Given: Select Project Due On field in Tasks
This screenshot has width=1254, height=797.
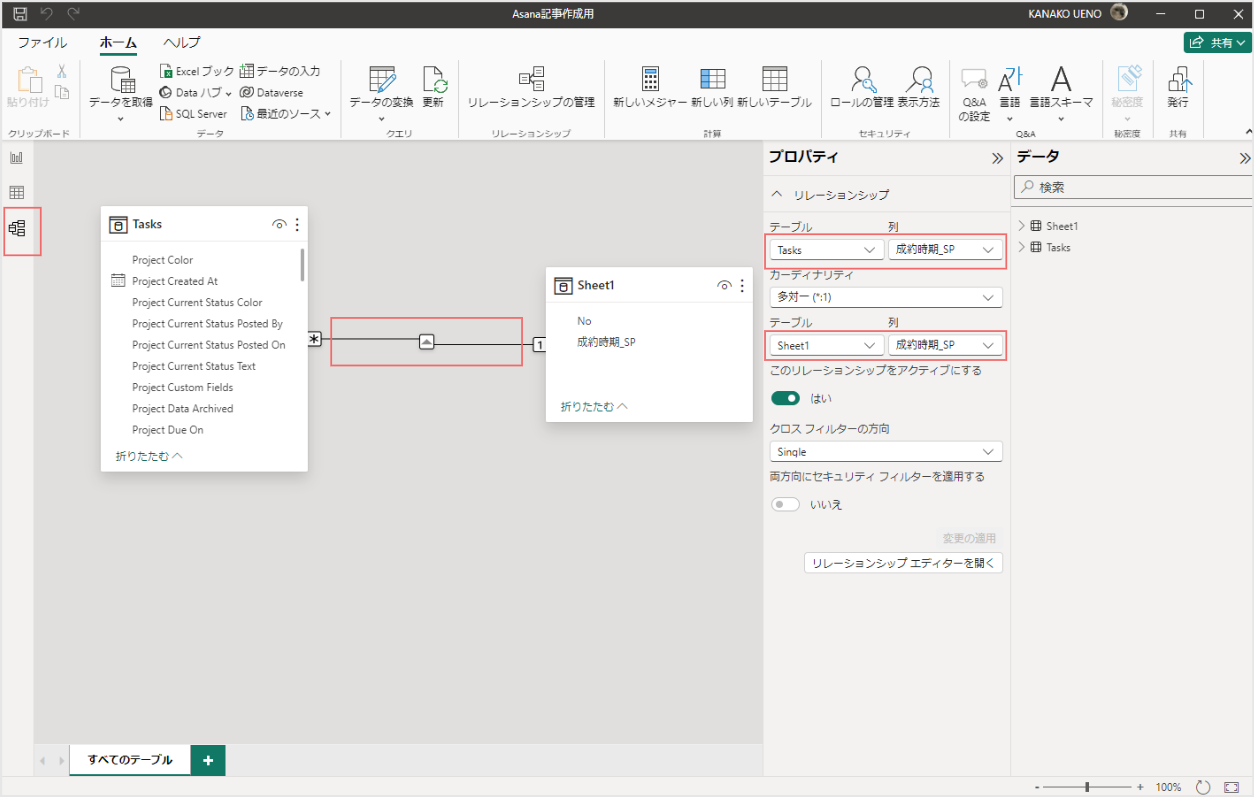Looking at the screenshot, I should pyautogui.click(x=167, y=430).
